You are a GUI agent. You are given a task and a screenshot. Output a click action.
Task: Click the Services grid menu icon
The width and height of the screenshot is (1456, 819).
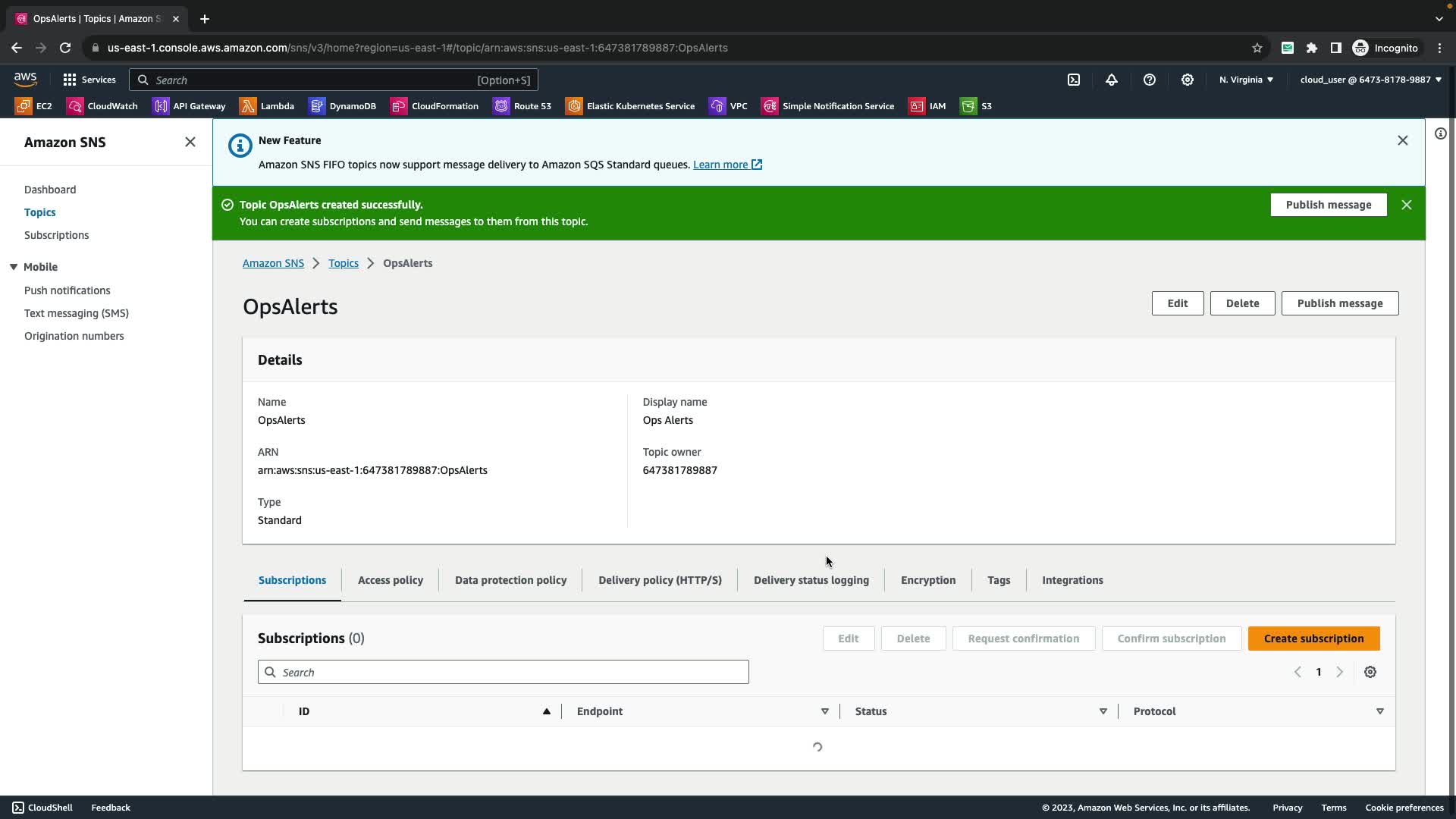(70, 80)
